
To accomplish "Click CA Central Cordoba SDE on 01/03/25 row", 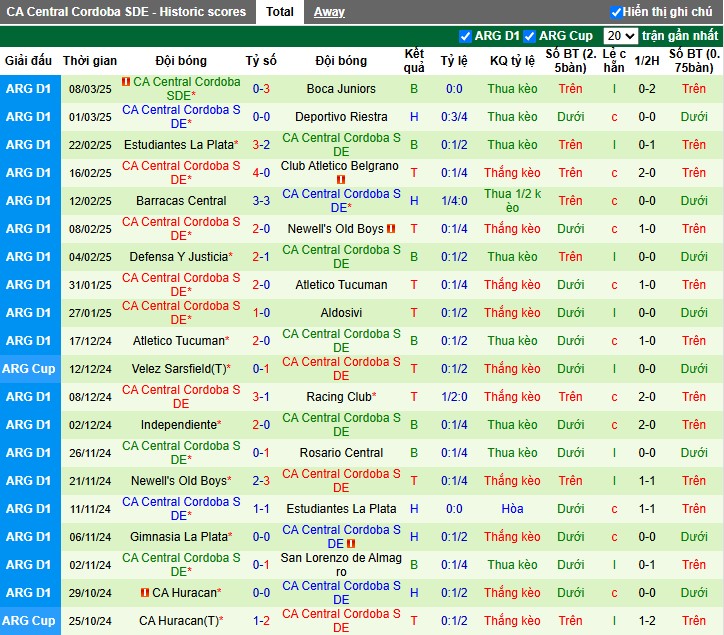I will click(x=181, y=117).
